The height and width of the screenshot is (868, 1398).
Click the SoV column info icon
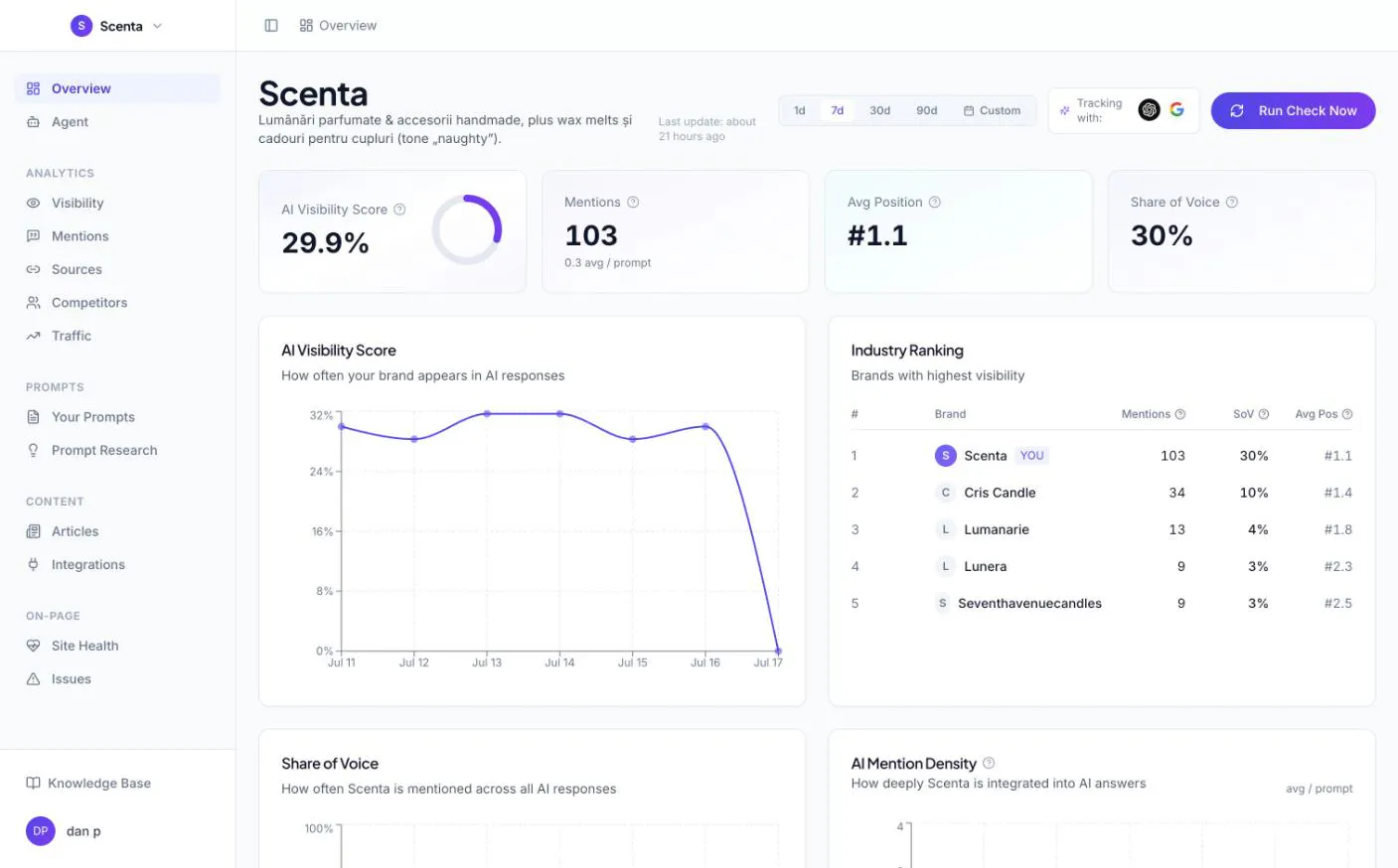(1264, 414)
